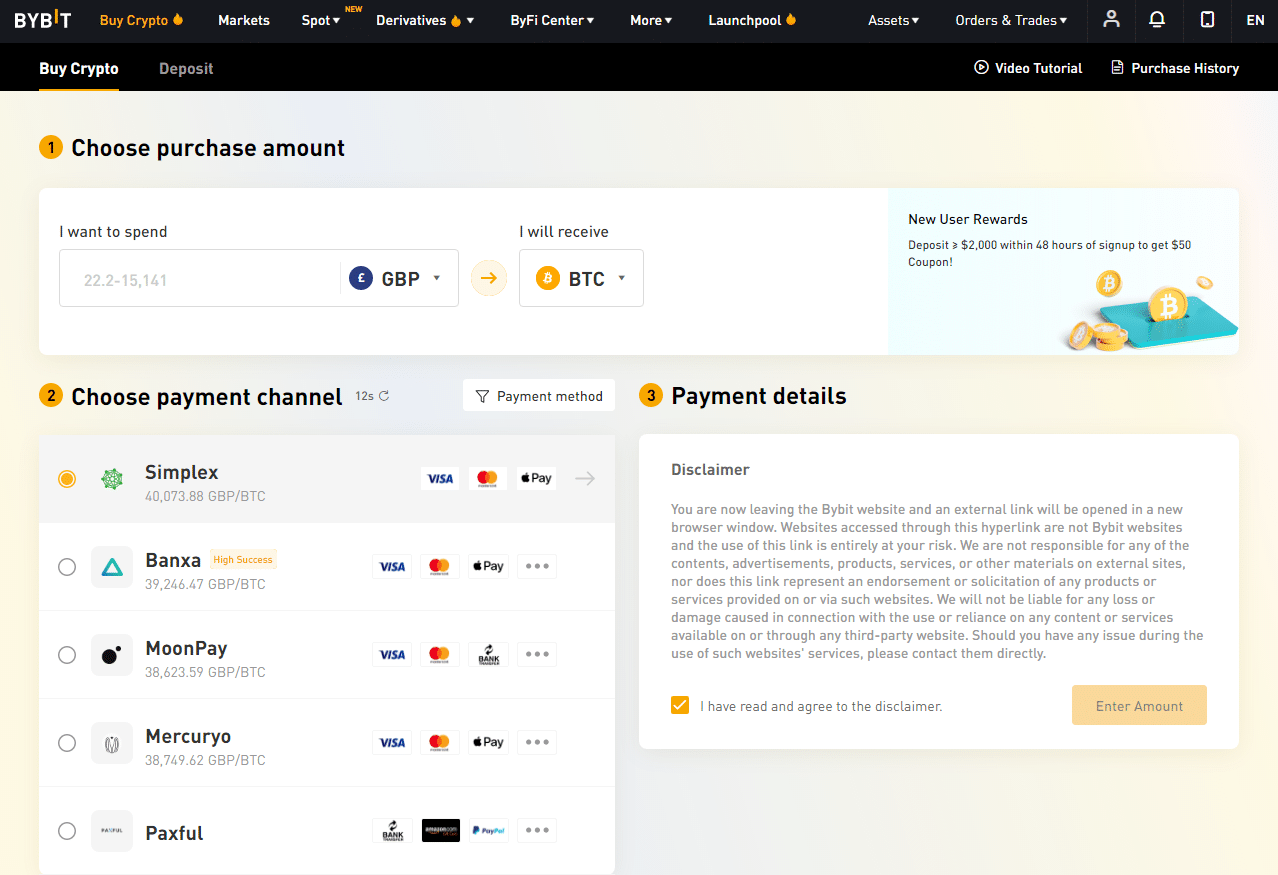Click the mobile app download icon
1278x875 pixels.
point(1207,20)
